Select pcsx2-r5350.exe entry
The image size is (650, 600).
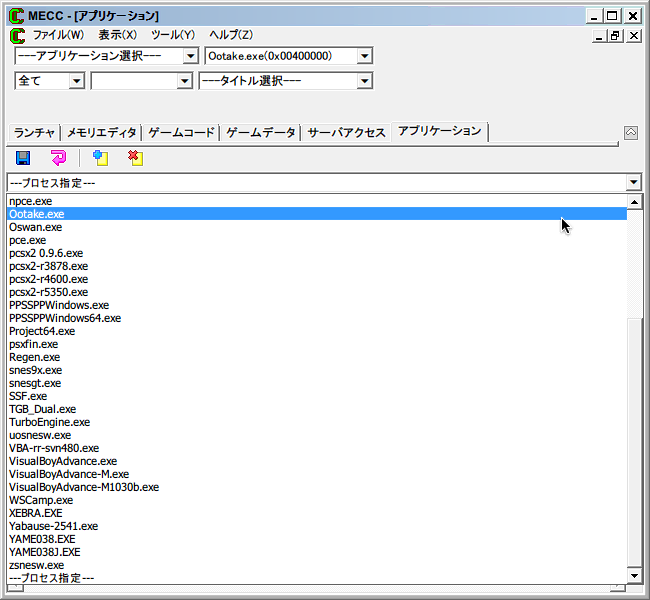click(x=317, y=292)
